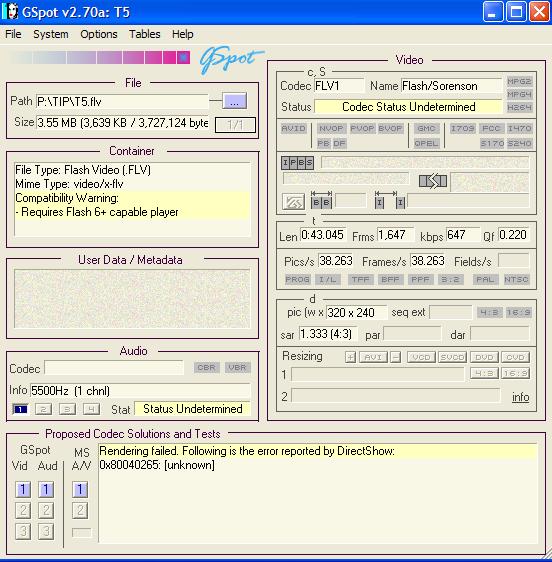
Task: Click the NTSC indicator
Action: pyautogui.click(x=516, y=279)
